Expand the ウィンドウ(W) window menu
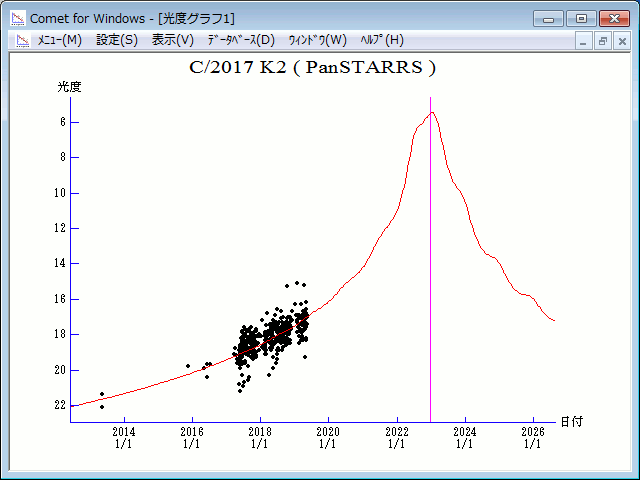The width and height of the screenshot is (640, 480). [317, 40]
